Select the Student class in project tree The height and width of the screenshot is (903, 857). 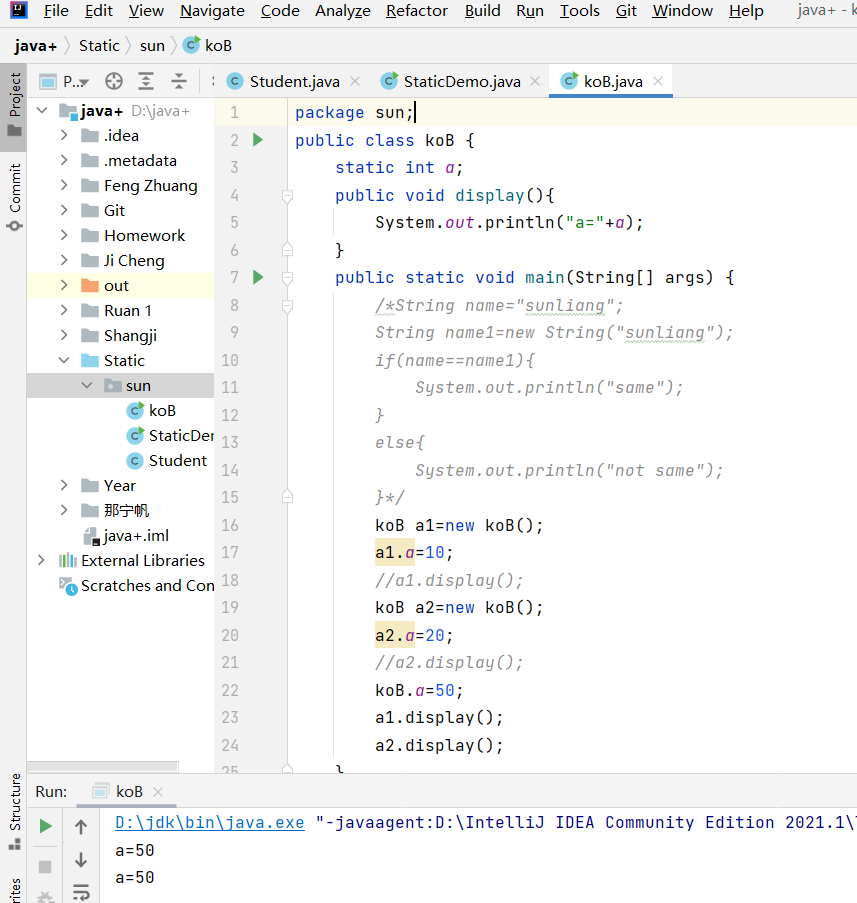pyautogui.click(x=177, y=461)
